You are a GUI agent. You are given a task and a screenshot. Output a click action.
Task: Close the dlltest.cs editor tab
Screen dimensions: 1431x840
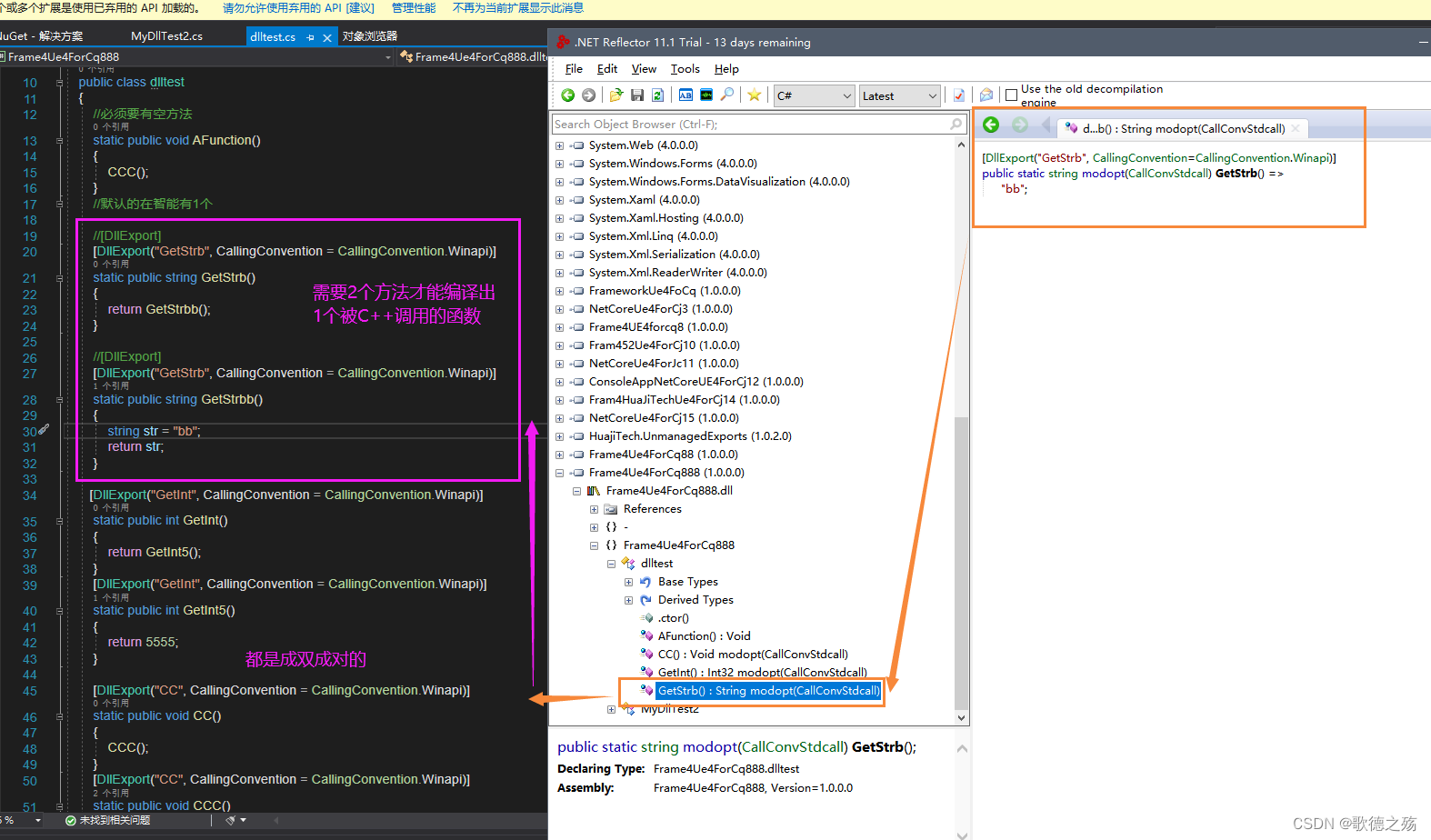pos(327,38)
